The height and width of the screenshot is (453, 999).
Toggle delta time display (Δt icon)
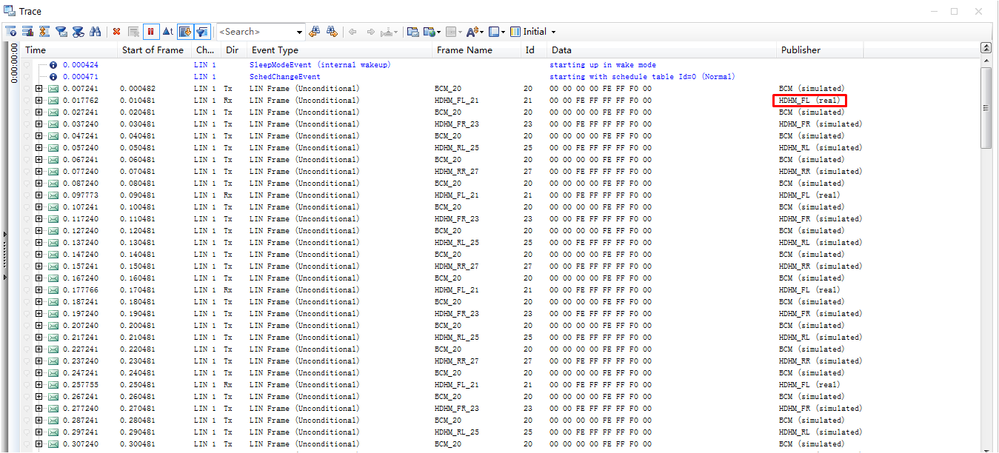click(x=168, y=31)
